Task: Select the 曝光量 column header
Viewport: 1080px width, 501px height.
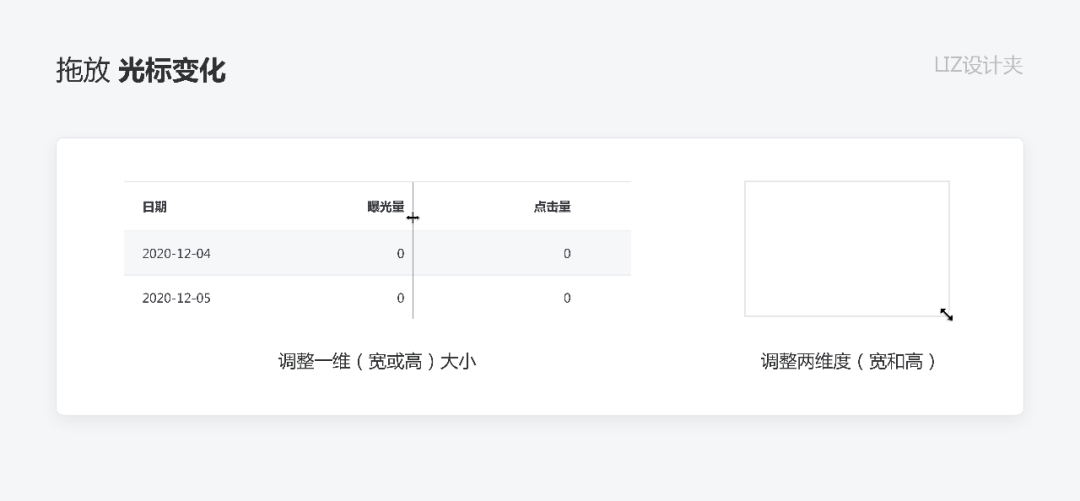Action: [386, 207]
